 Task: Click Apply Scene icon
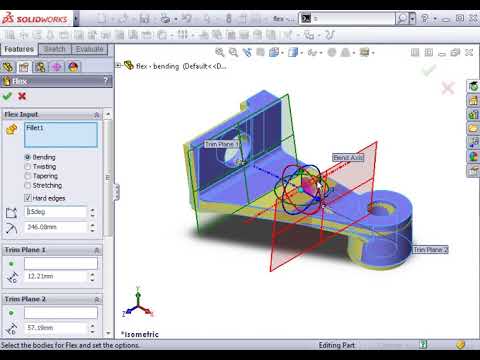346,52
